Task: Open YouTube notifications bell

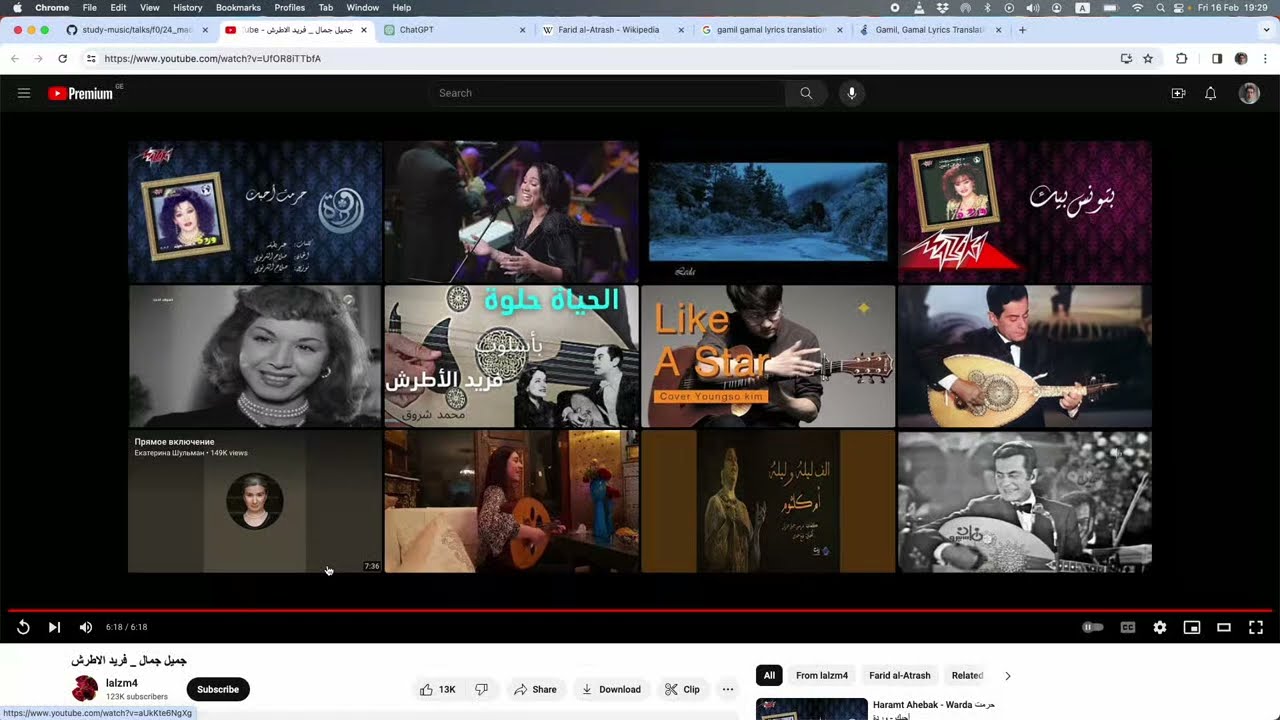Action: click(1210, 93)
